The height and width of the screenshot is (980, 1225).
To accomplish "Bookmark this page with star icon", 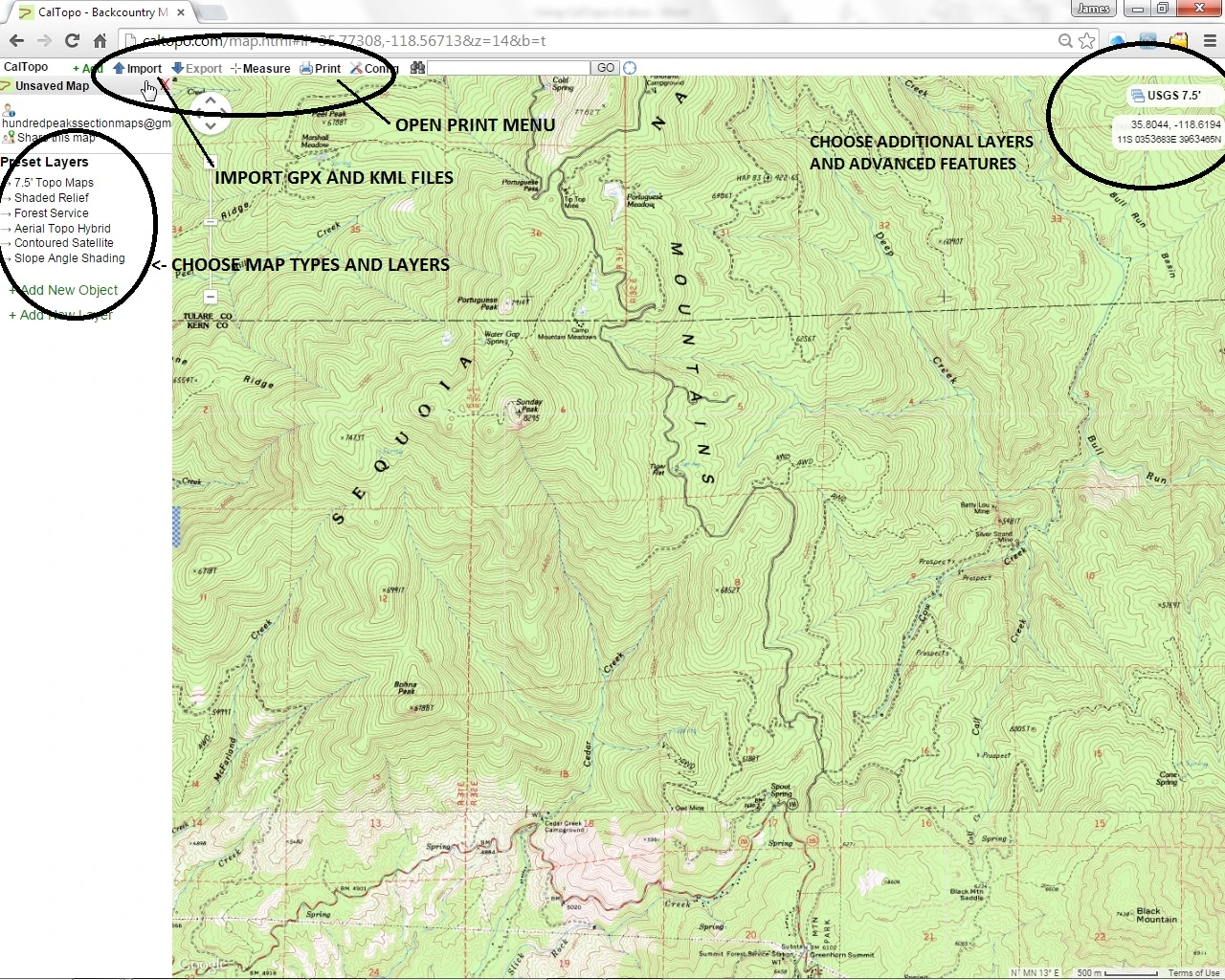I will (1086, 41).
